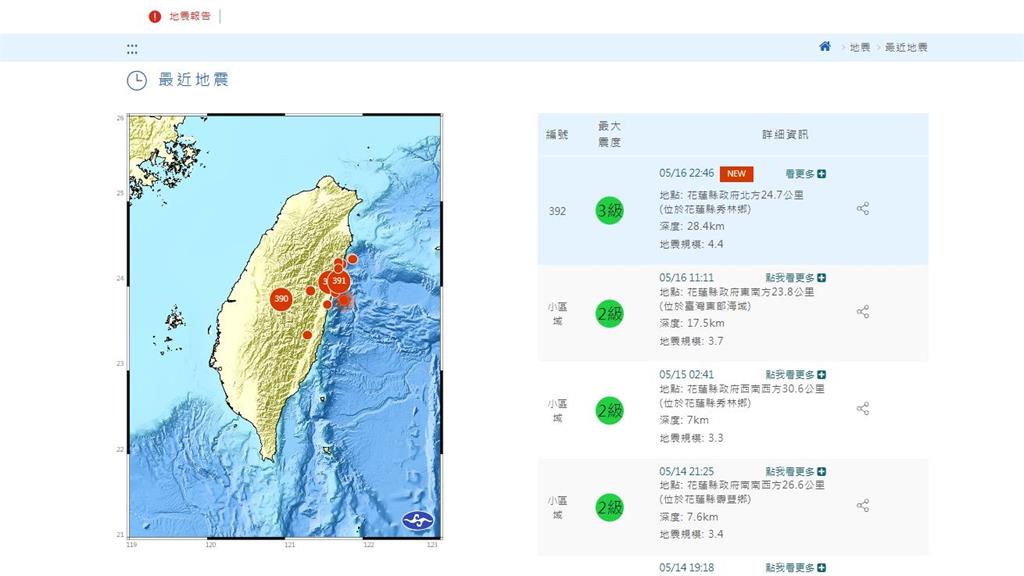This screenshot has height=576, width=1024.
Task: Click 小區域 label for 05/15 02:41 row
Action: (x=557, y=411)
